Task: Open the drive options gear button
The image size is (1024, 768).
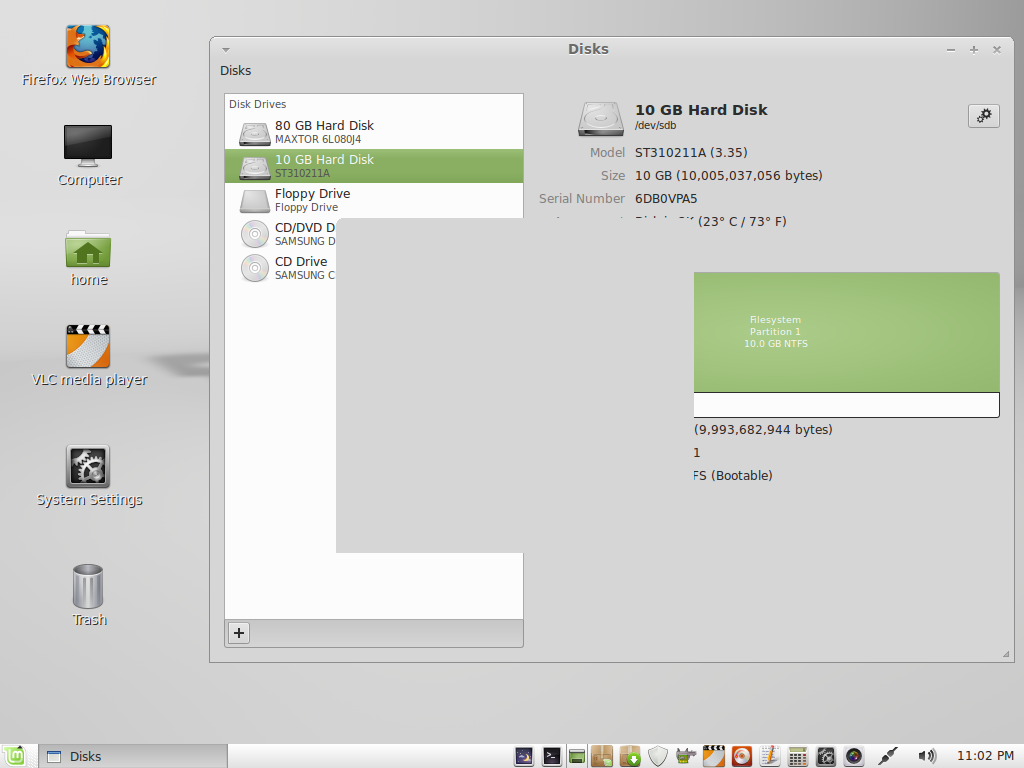Action: [984, 116]
